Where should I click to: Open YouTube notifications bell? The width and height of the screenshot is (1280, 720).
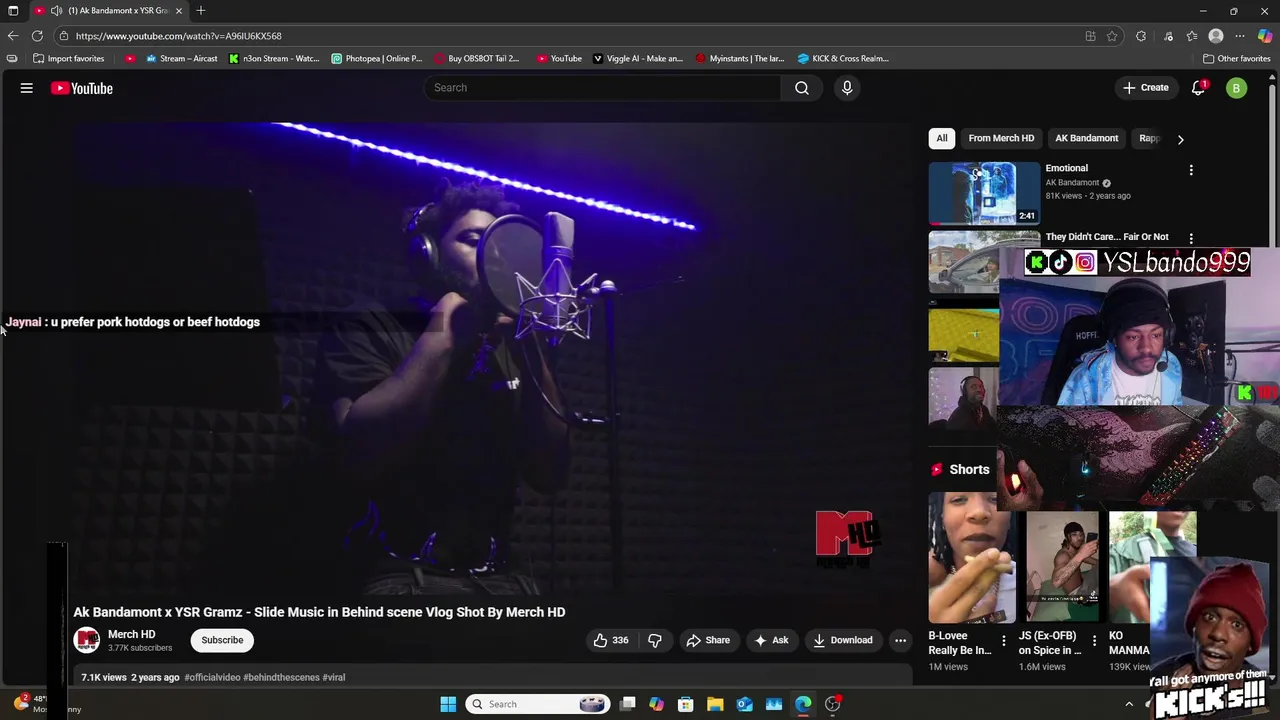point(1198,88)
